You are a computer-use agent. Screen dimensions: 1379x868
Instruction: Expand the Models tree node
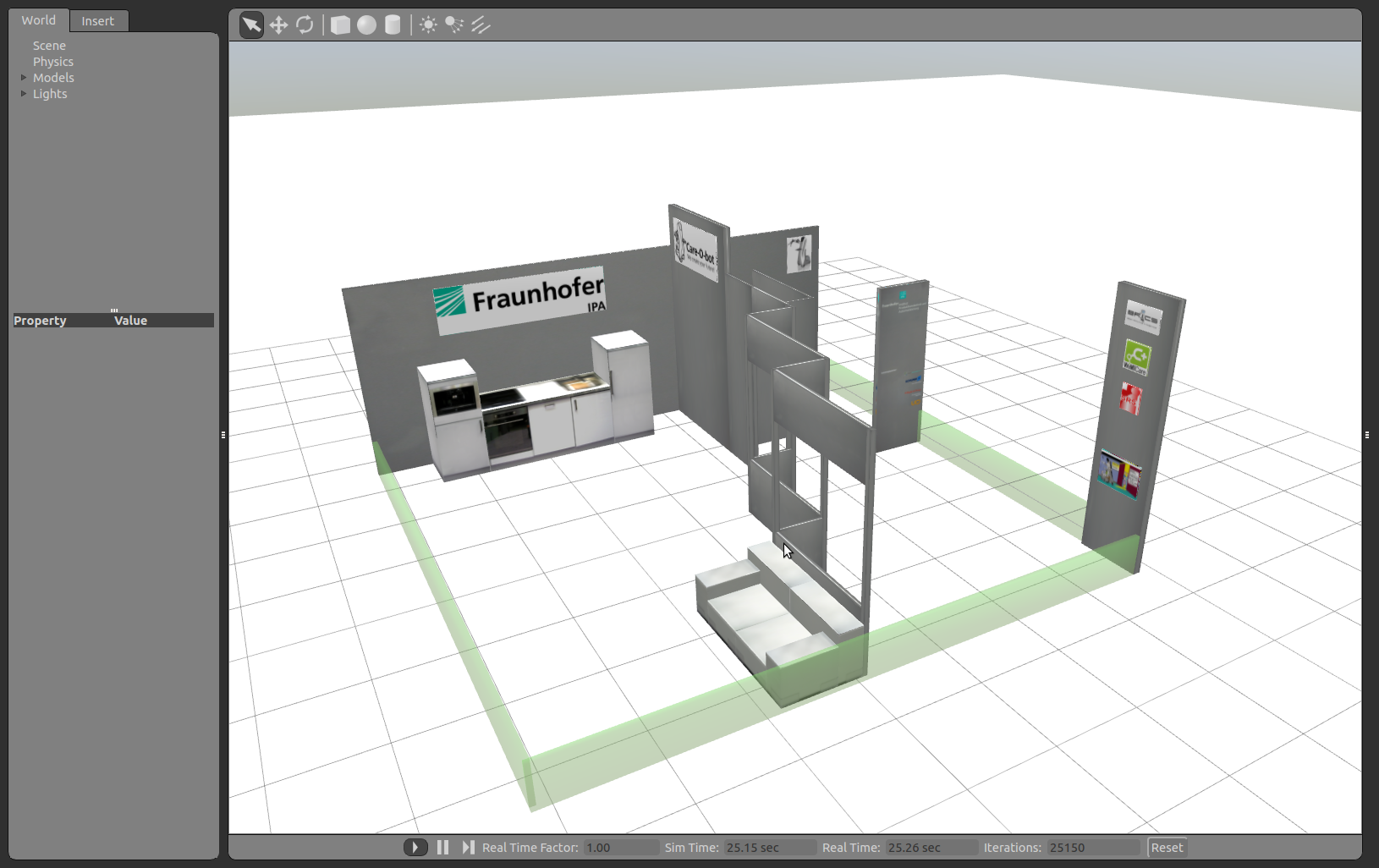click(x=24, y=78)
